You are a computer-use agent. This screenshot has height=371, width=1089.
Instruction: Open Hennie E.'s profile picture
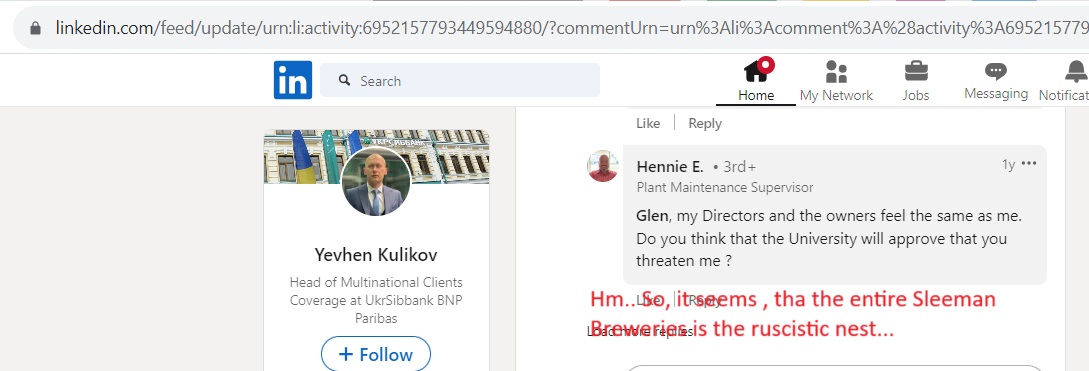[603, 166]
